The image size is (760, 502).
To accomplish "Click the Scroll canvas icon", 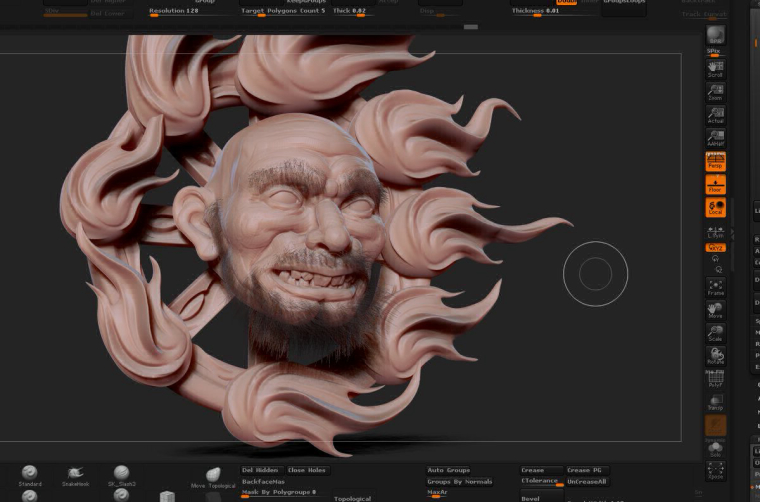I will [715, 69].
